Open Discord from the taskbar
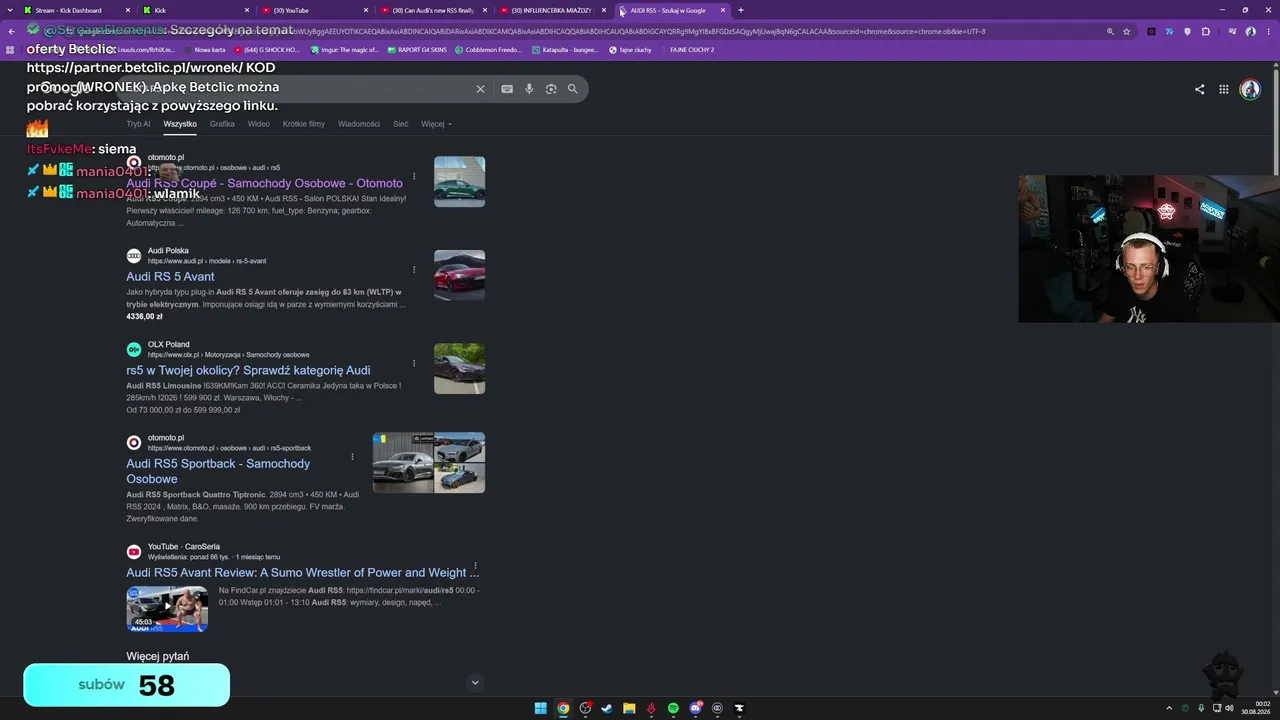The height and width of the screenshot is (720, 1280). pos(695,708)
